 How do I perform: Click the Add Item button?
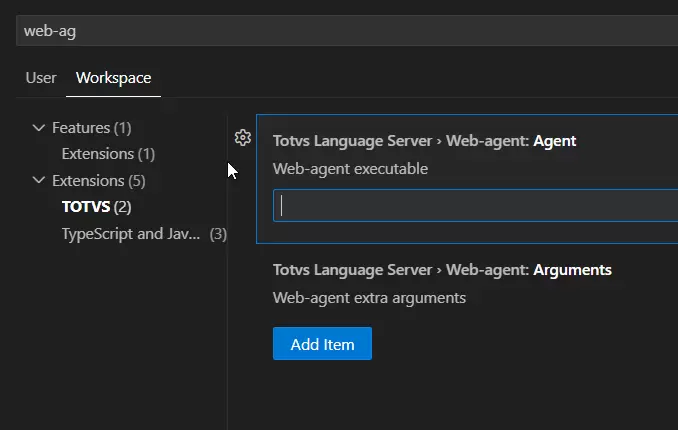click(x=322, y=344)
